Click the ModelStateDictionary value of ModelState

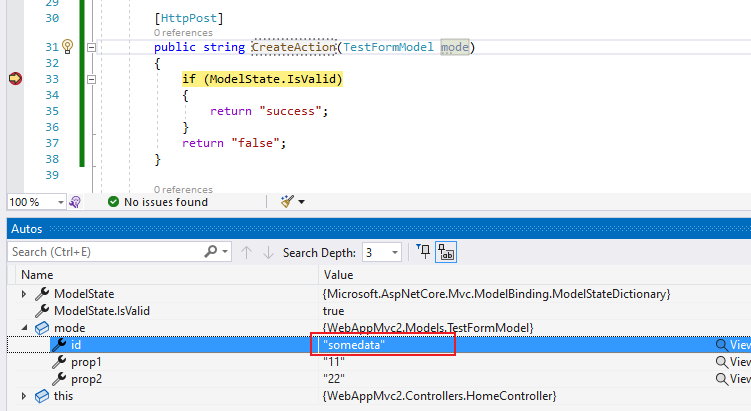click(x=497, y=294)
